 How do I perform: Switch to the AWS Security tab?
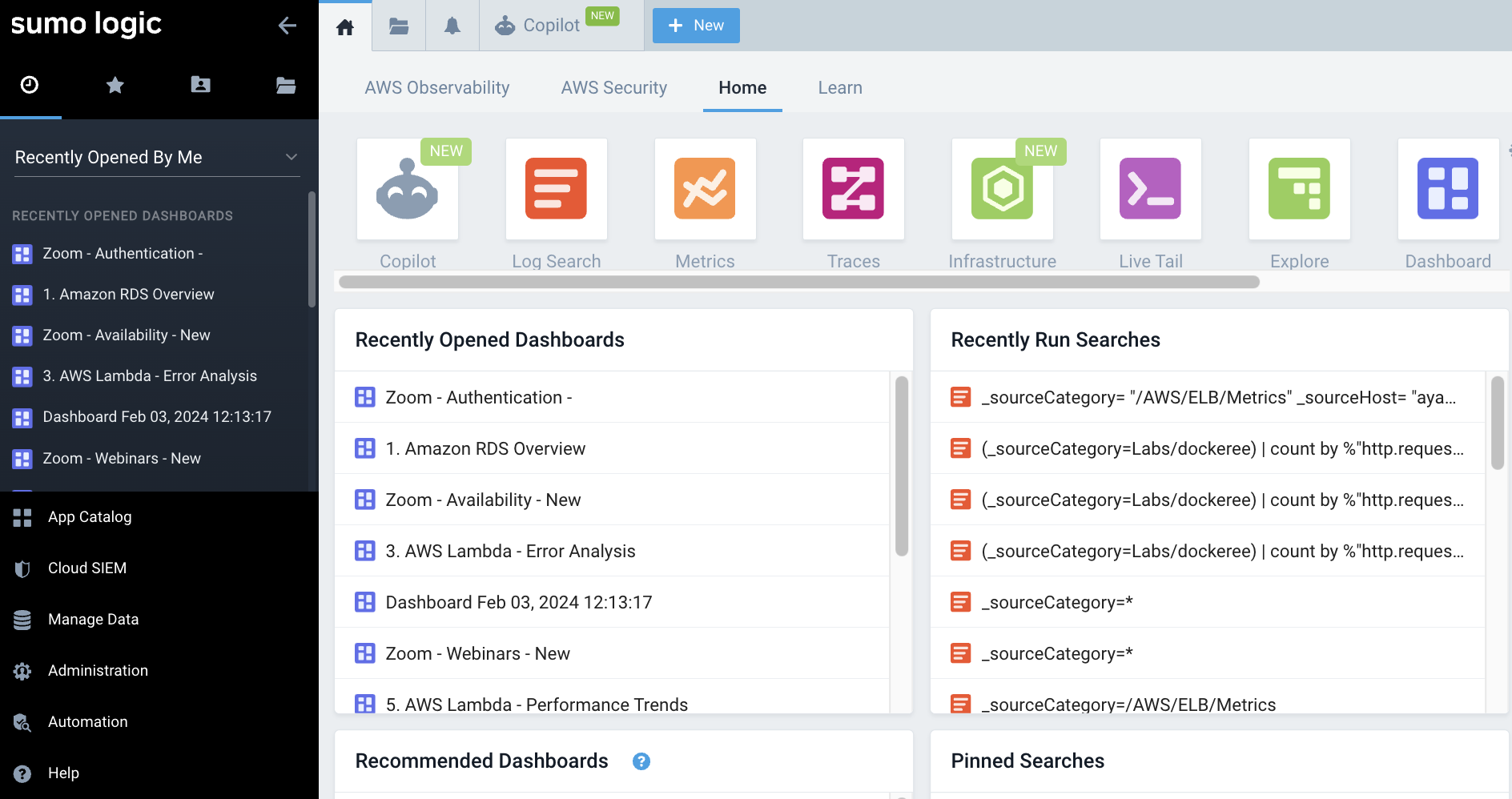613,87
